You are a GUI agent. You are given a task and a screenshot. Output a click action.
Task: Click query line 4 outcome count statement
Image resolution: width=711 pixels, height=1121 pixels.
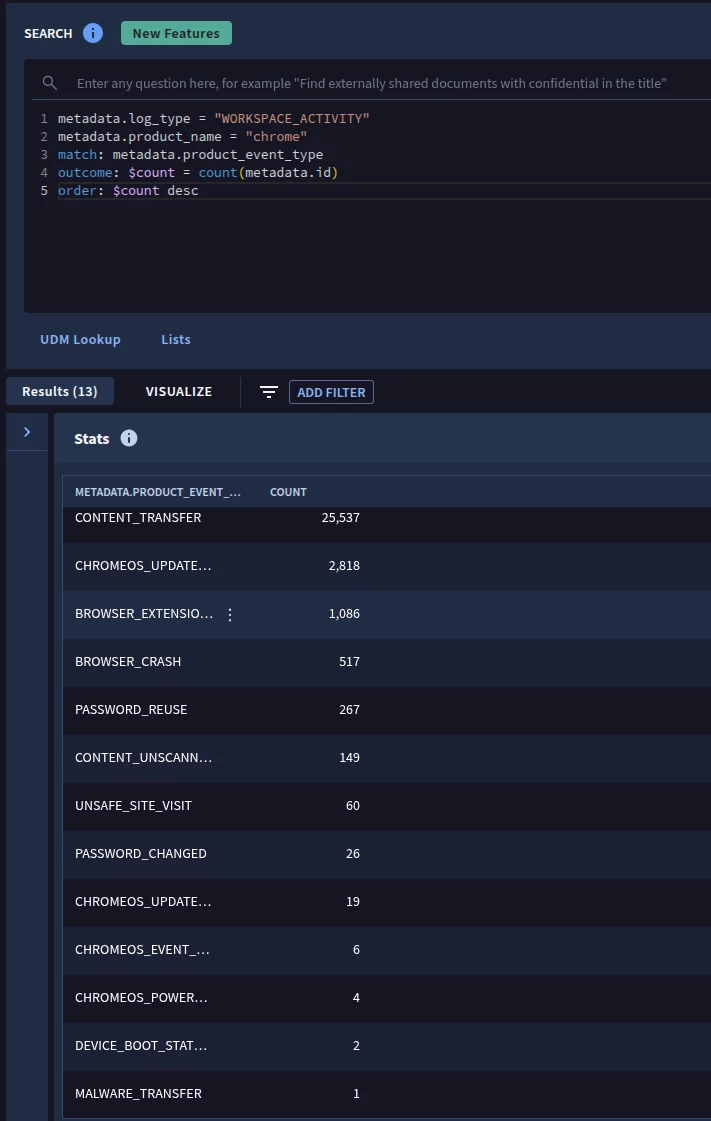pos(197,172)
